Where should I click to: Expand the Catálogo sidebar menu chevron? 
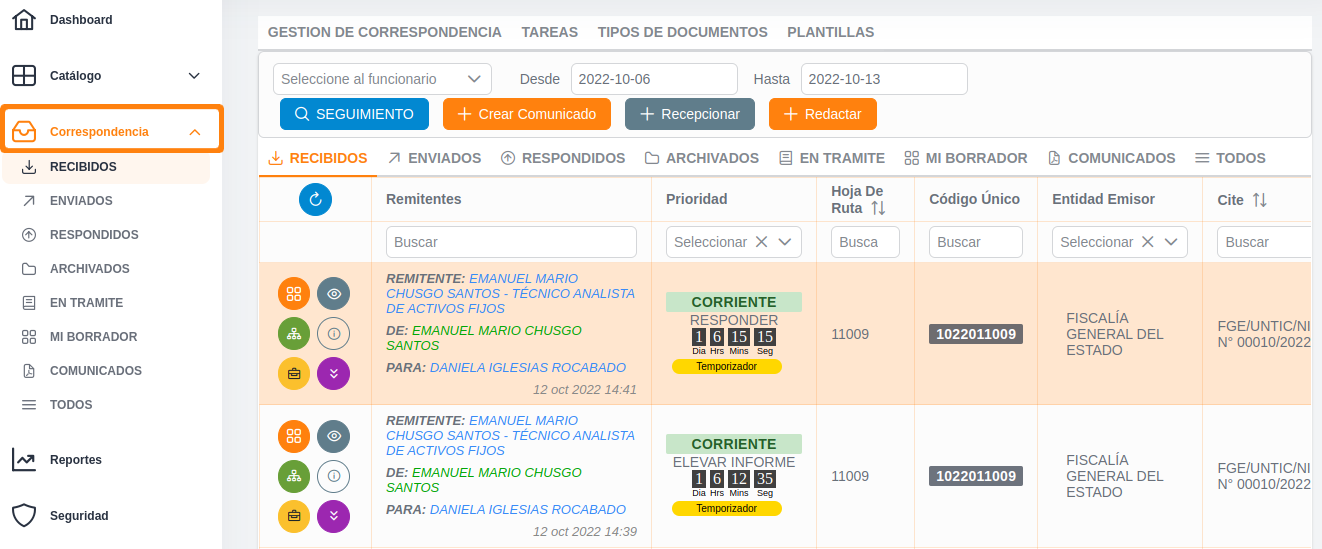194,76
